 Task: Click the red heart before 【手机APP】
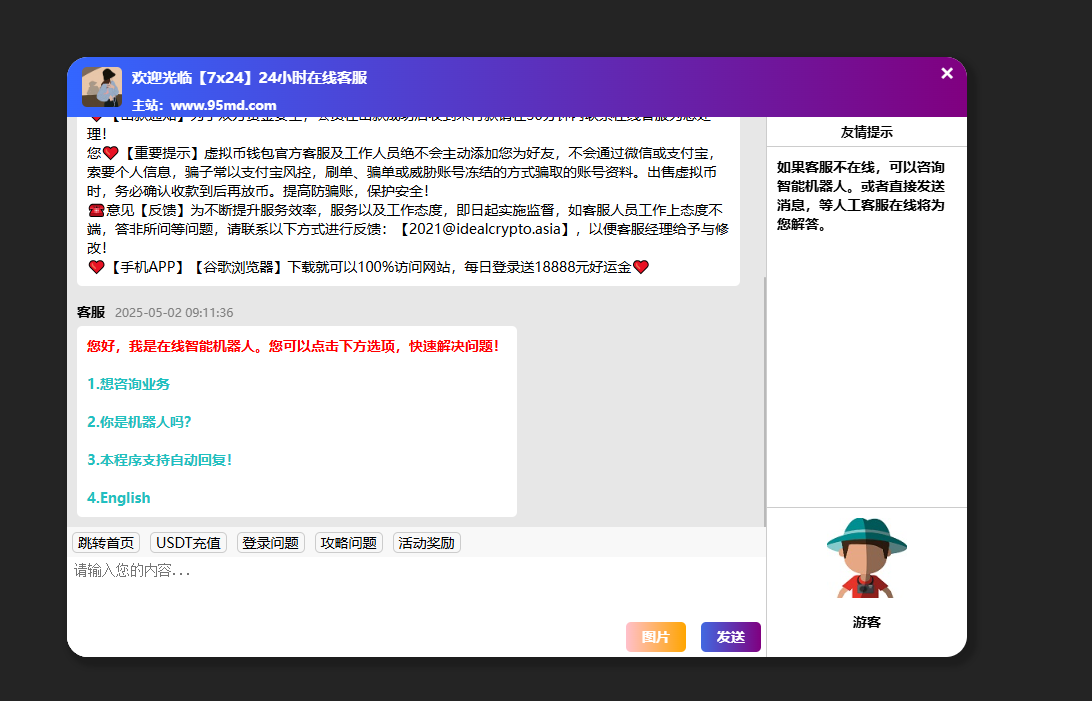(x=96, y=267)
